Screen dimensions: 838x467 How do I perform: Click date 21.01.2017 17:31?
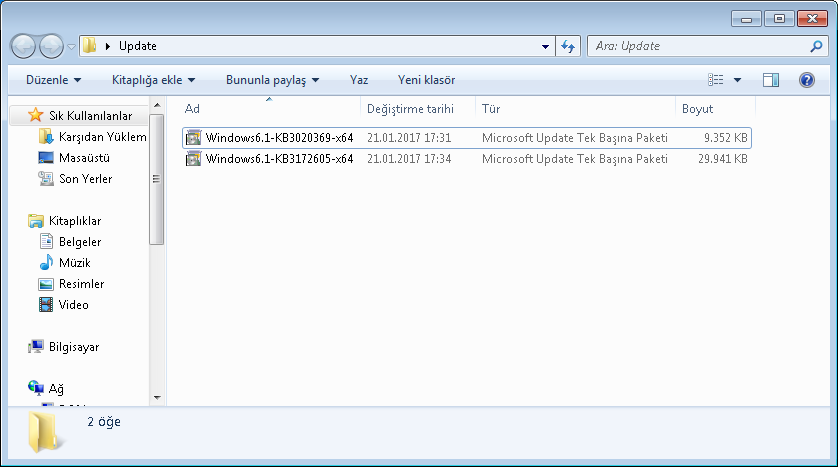[x=409, y=138]
